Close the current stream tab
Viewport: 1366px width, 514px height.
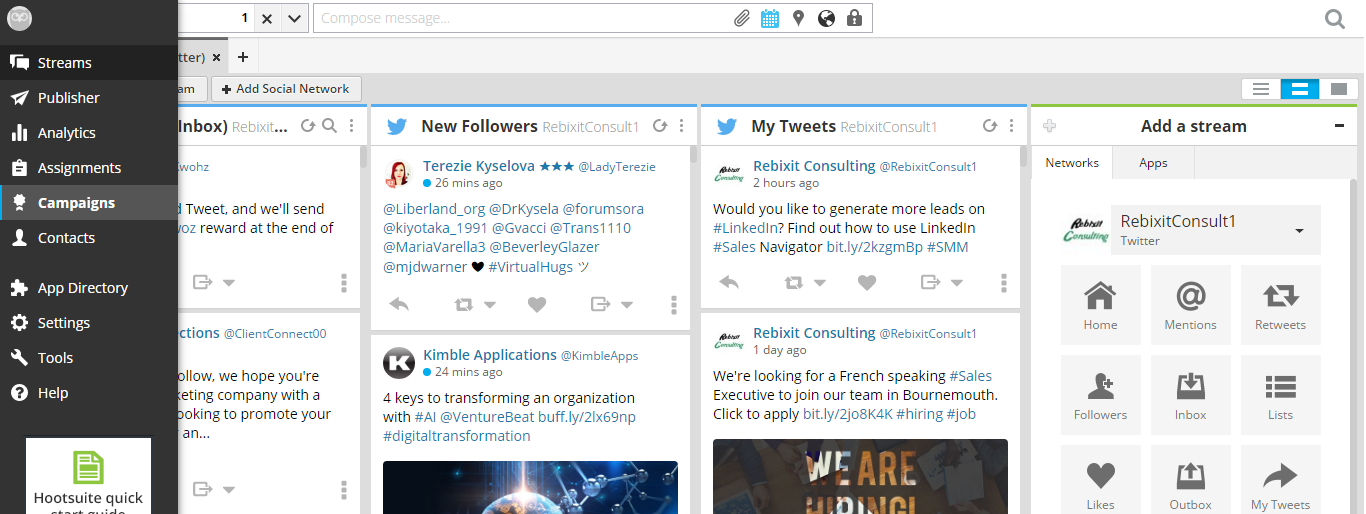coord(216,57)
